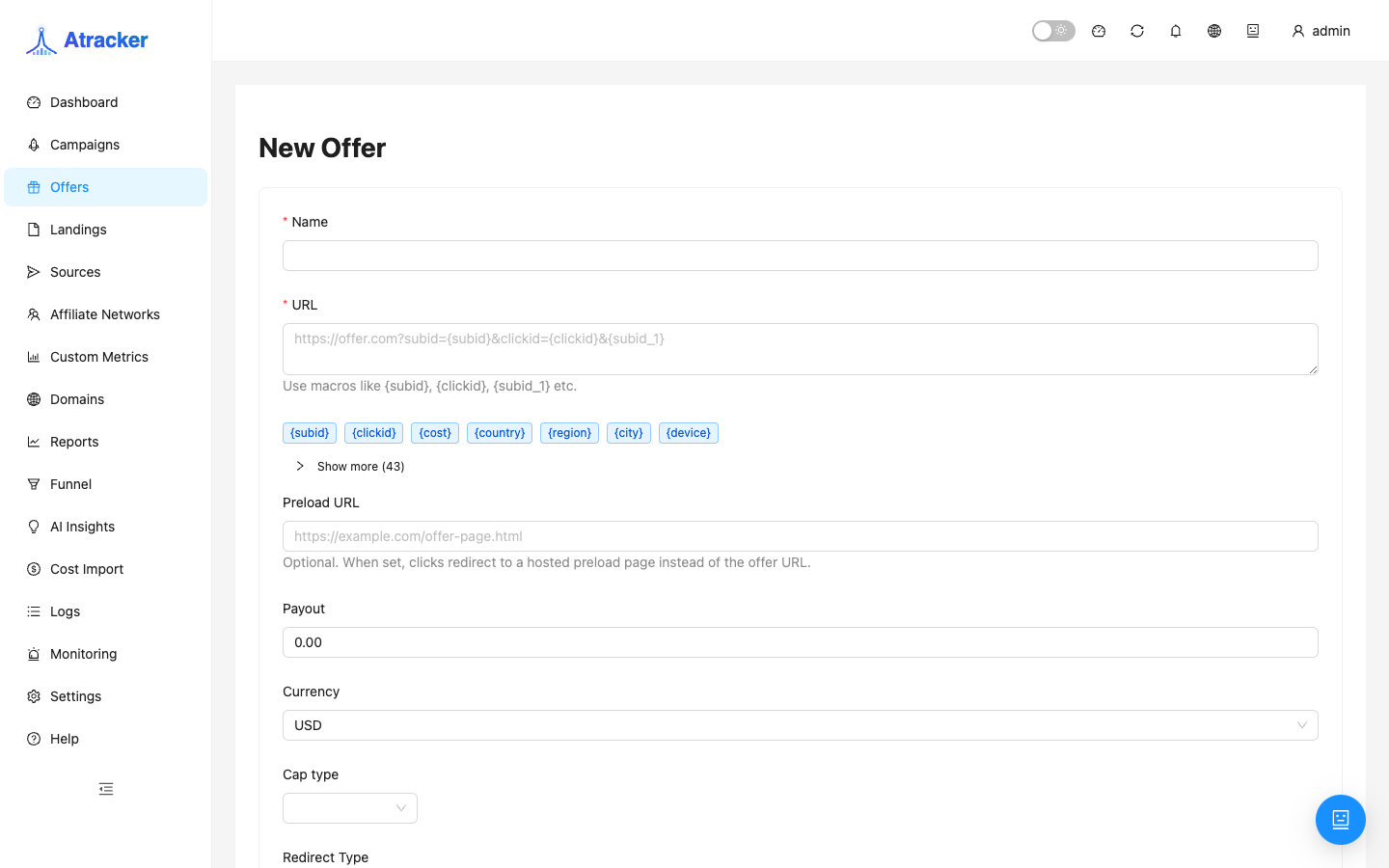Image resolution: width=1389 pixels, height=868 pixels.
Task: Insert the {cost} macro tag
Action: coord(435,433)
